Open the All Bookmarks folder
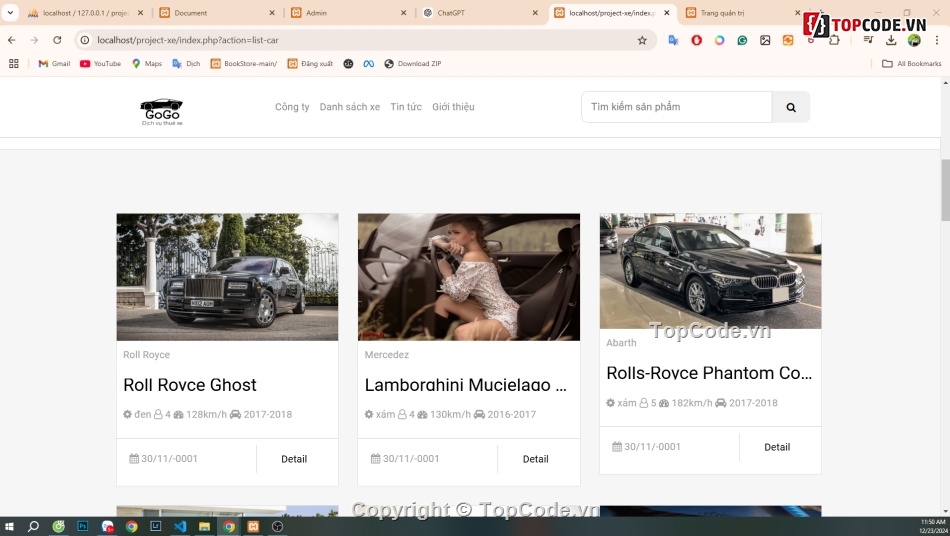This screenshot has width=950, height=536. tap(912, 64)
